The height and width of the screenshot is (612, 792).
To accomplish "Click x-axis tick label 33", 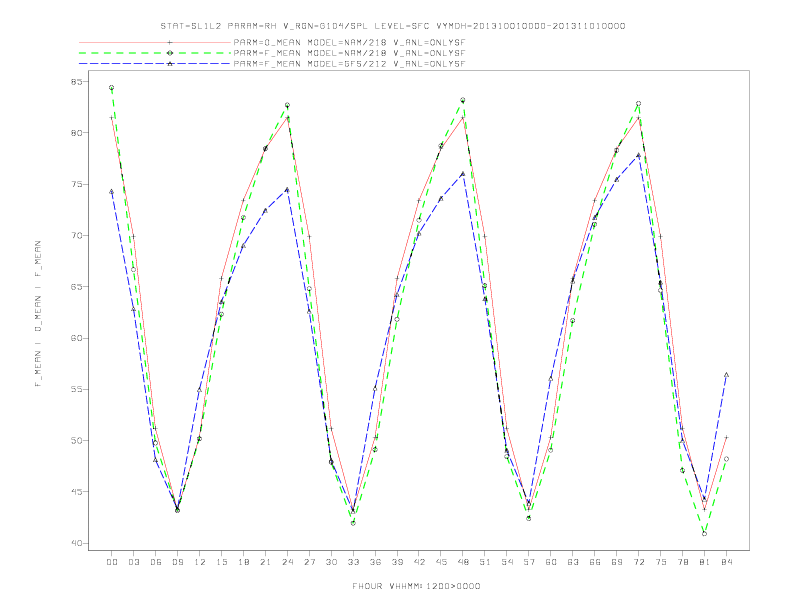I will (x=353, y=562).
